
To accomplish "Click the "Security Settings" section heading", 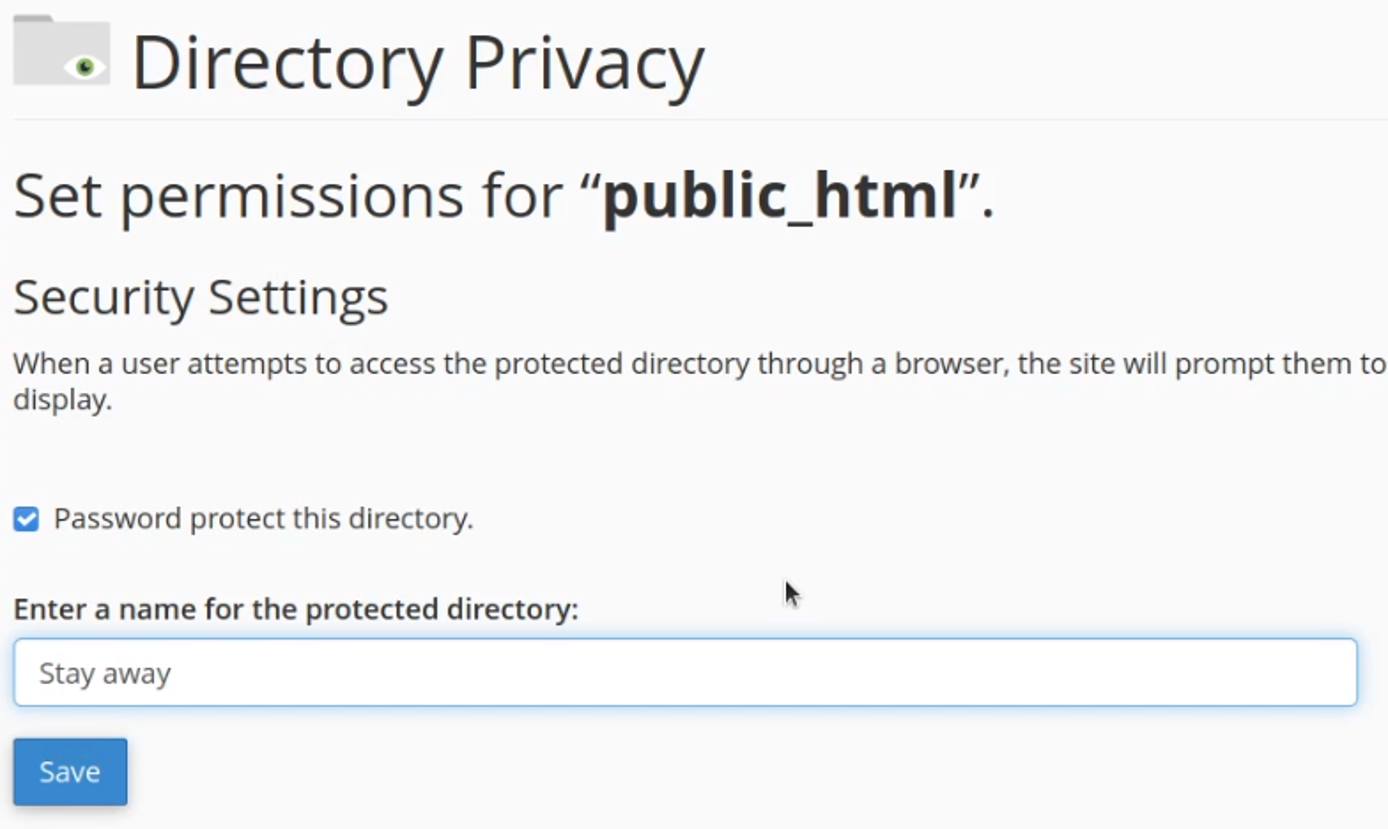I will pos(200,296).
